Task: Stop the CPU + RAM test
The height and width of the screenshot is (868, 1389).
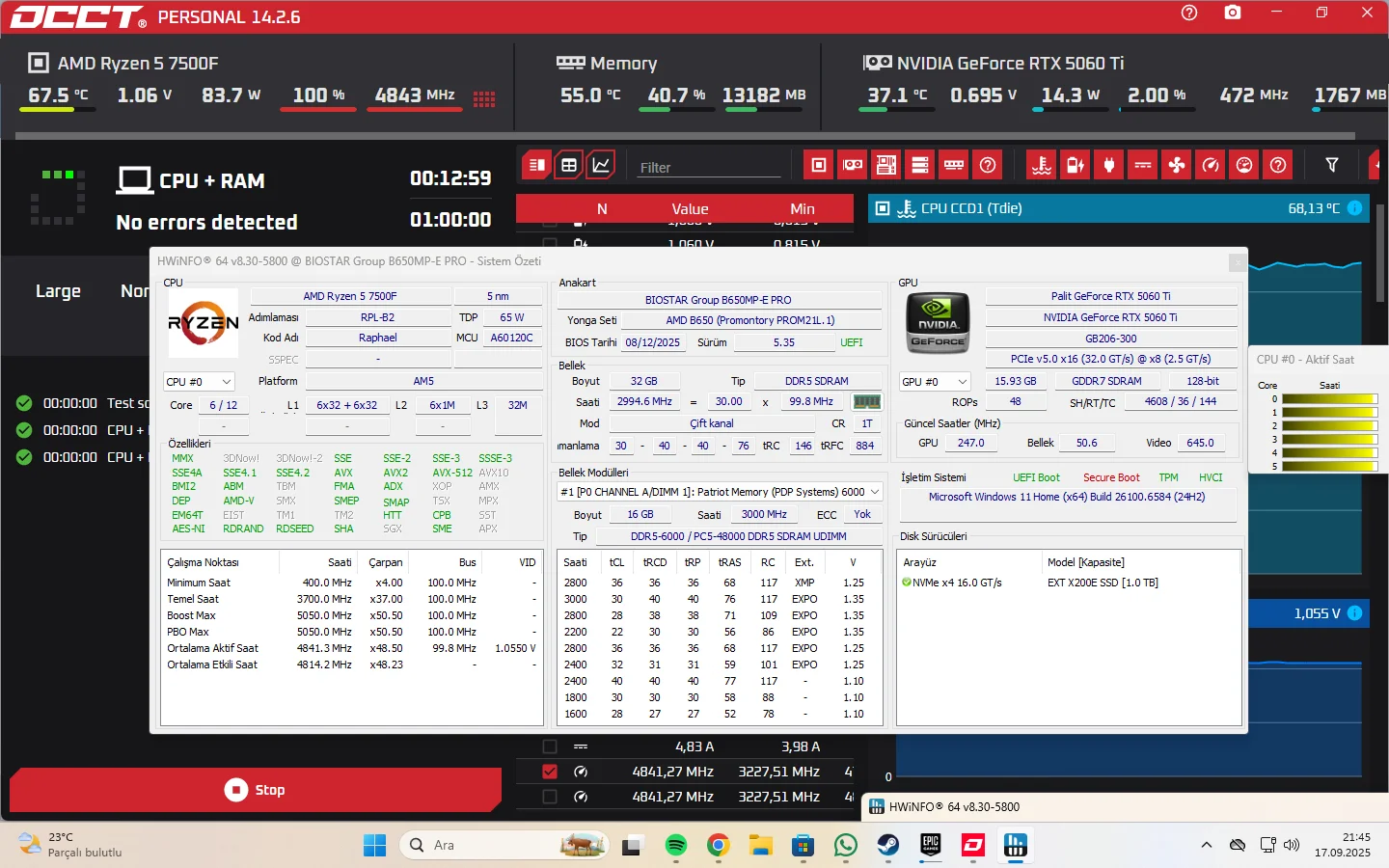Action: tap(256, 790)
